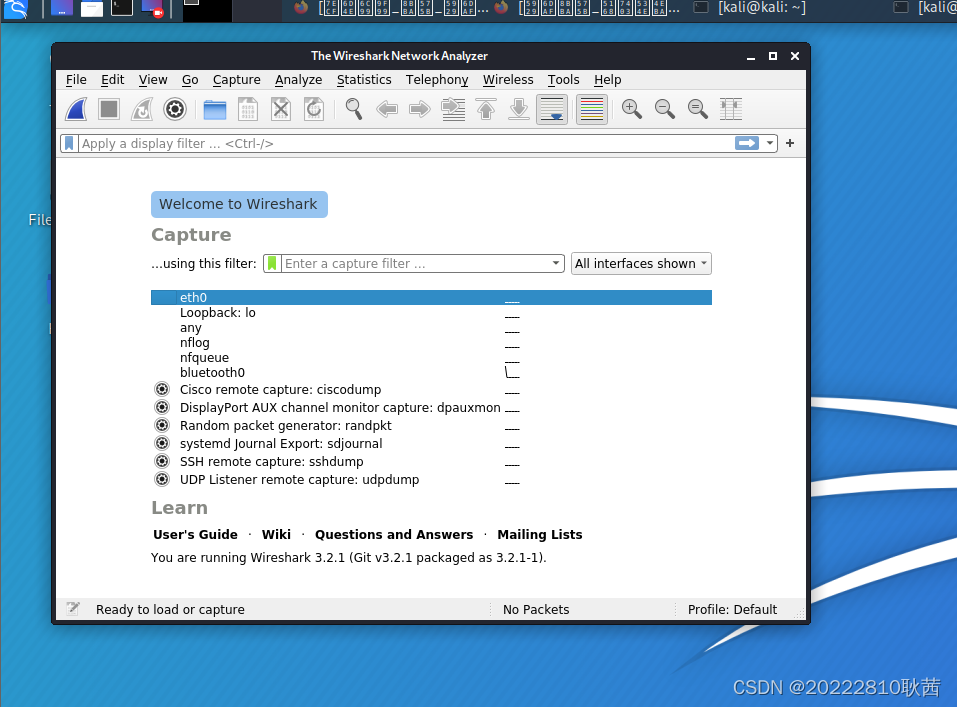Click the sshdump interface options gear
957x707 pixels.
[x=162, y=461]
